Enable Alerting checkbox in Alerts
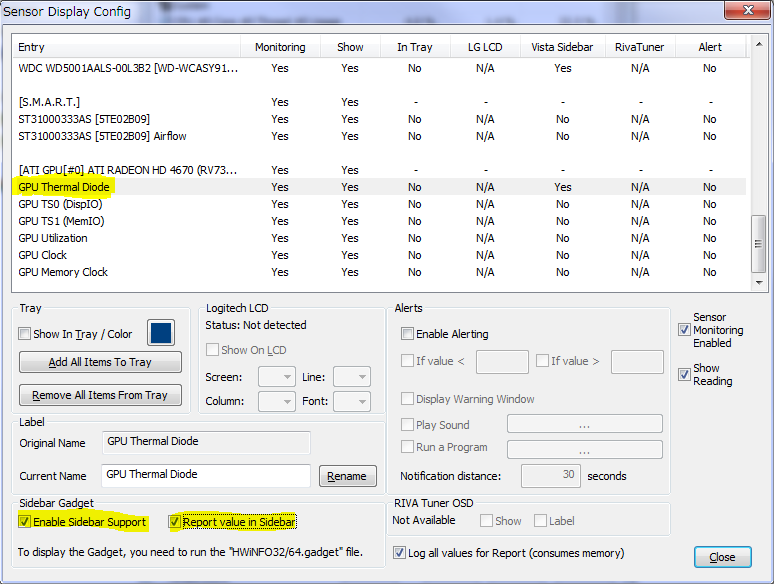774x584 pixels. click(x=407, y=334)
